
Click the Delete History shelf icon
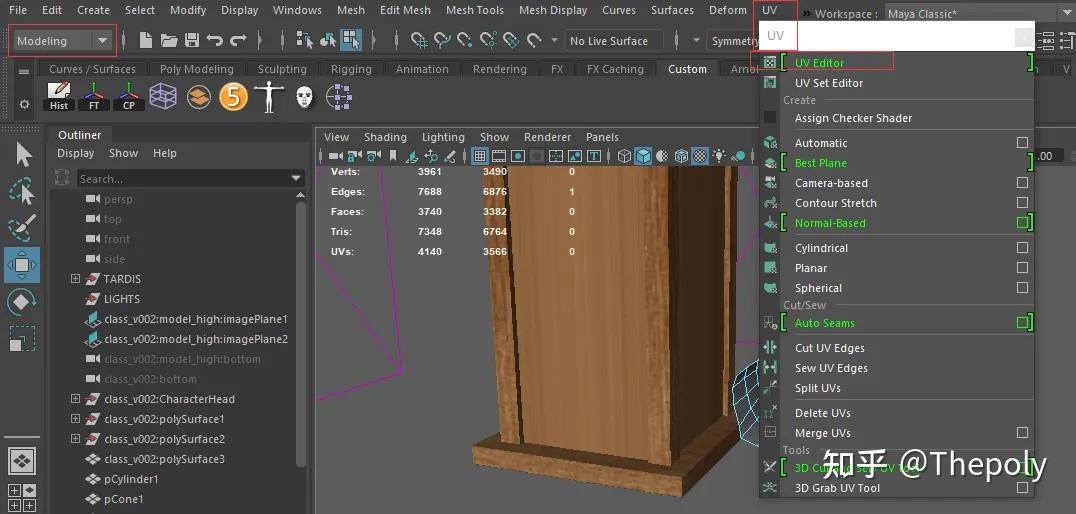click(x=60, y=97)
